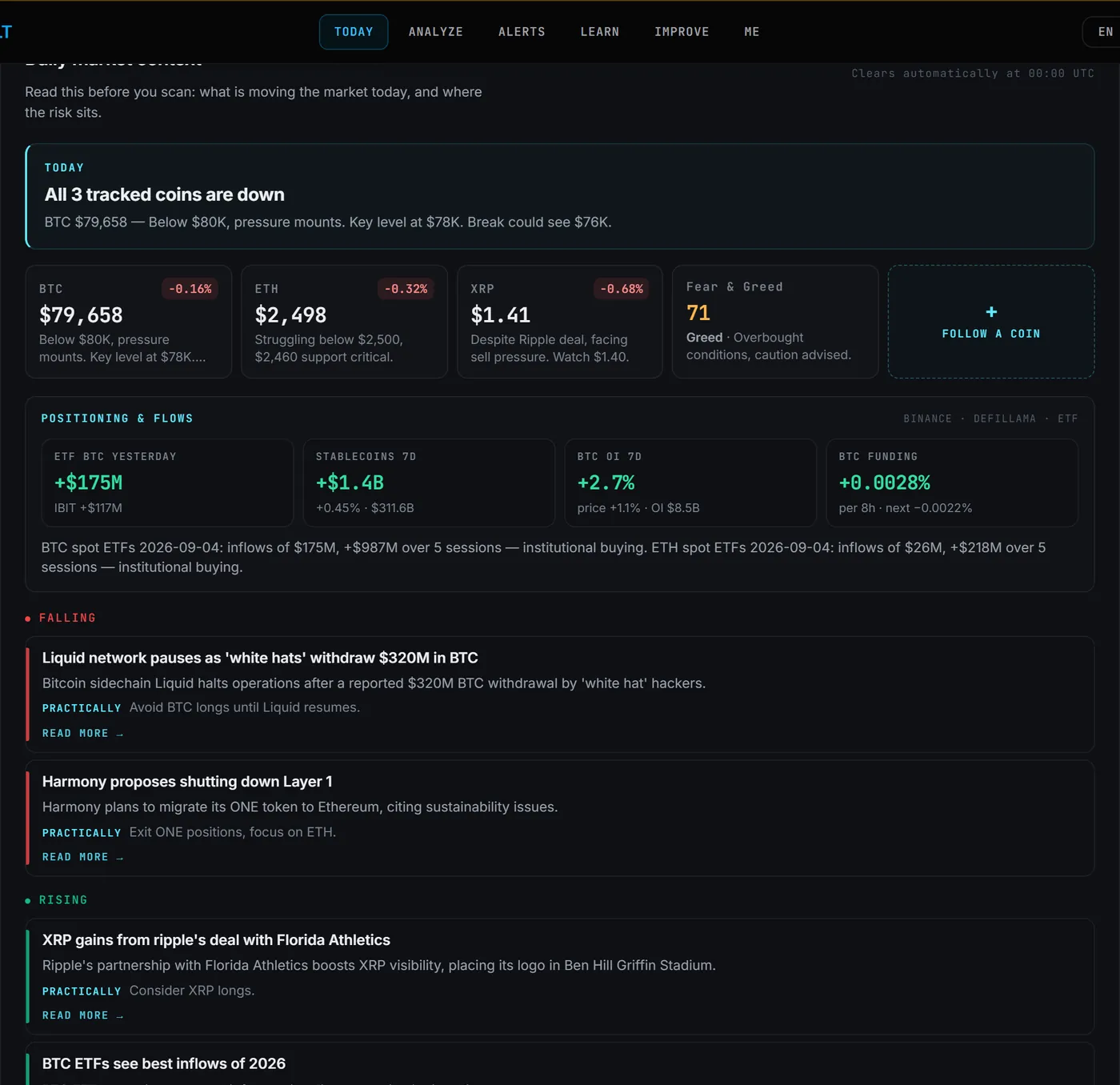Click the red FALLING section label
The image size is (1120, 1085).
coord(67,618)
